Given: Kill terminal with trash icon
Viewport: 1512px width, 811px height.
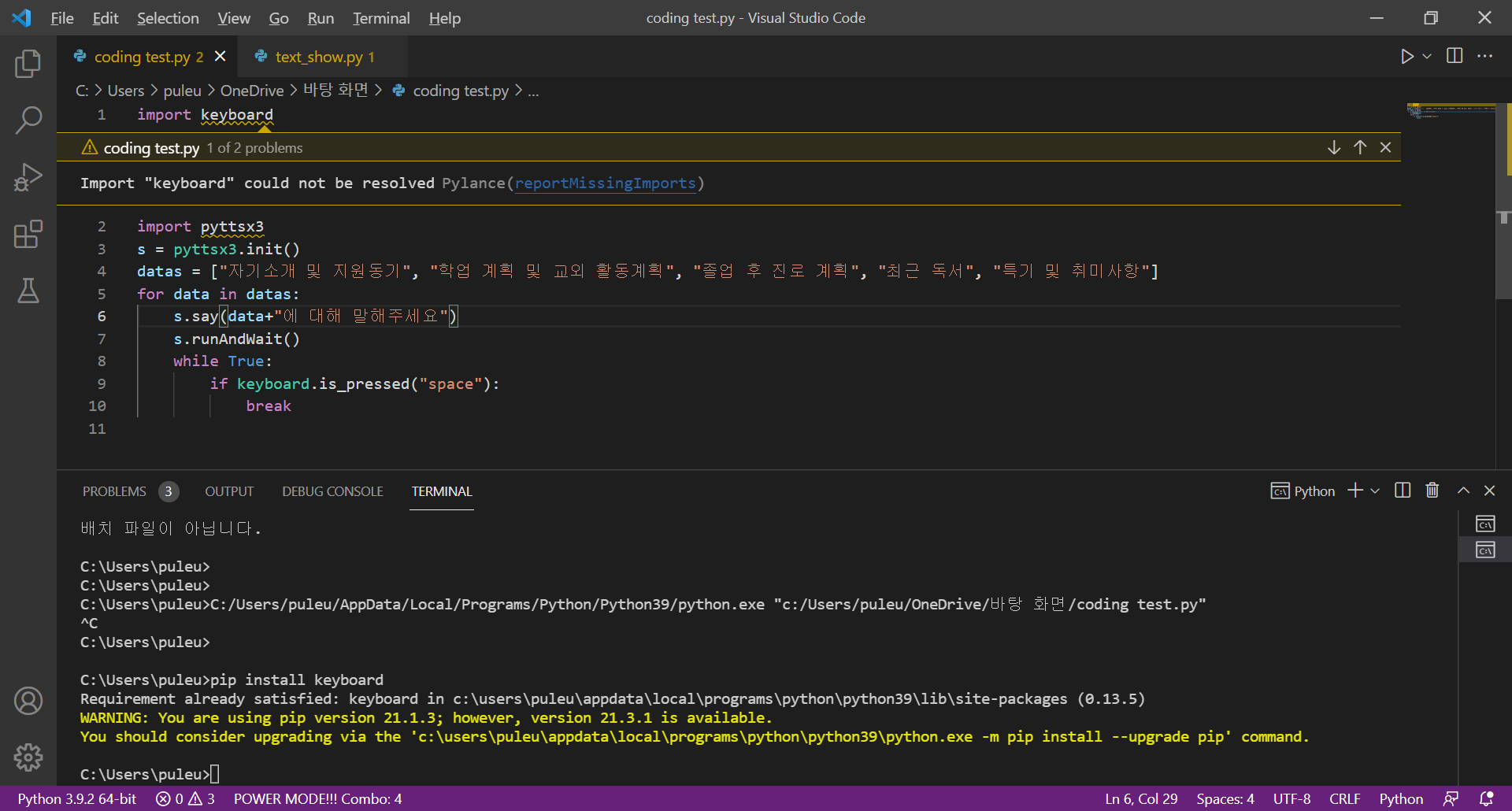Looking at the screenshot, I should (x=1432, y=491).
